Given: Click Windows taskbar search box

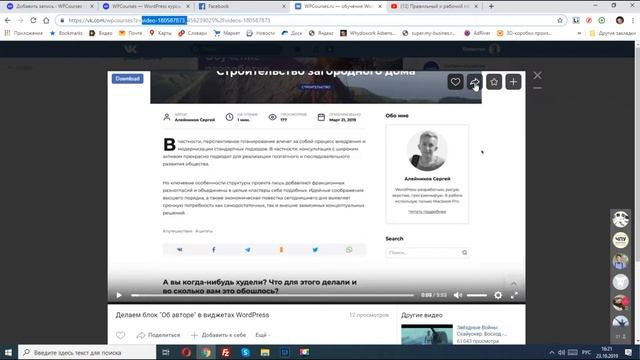Looking at the screenshot, I should pos(87,352).
